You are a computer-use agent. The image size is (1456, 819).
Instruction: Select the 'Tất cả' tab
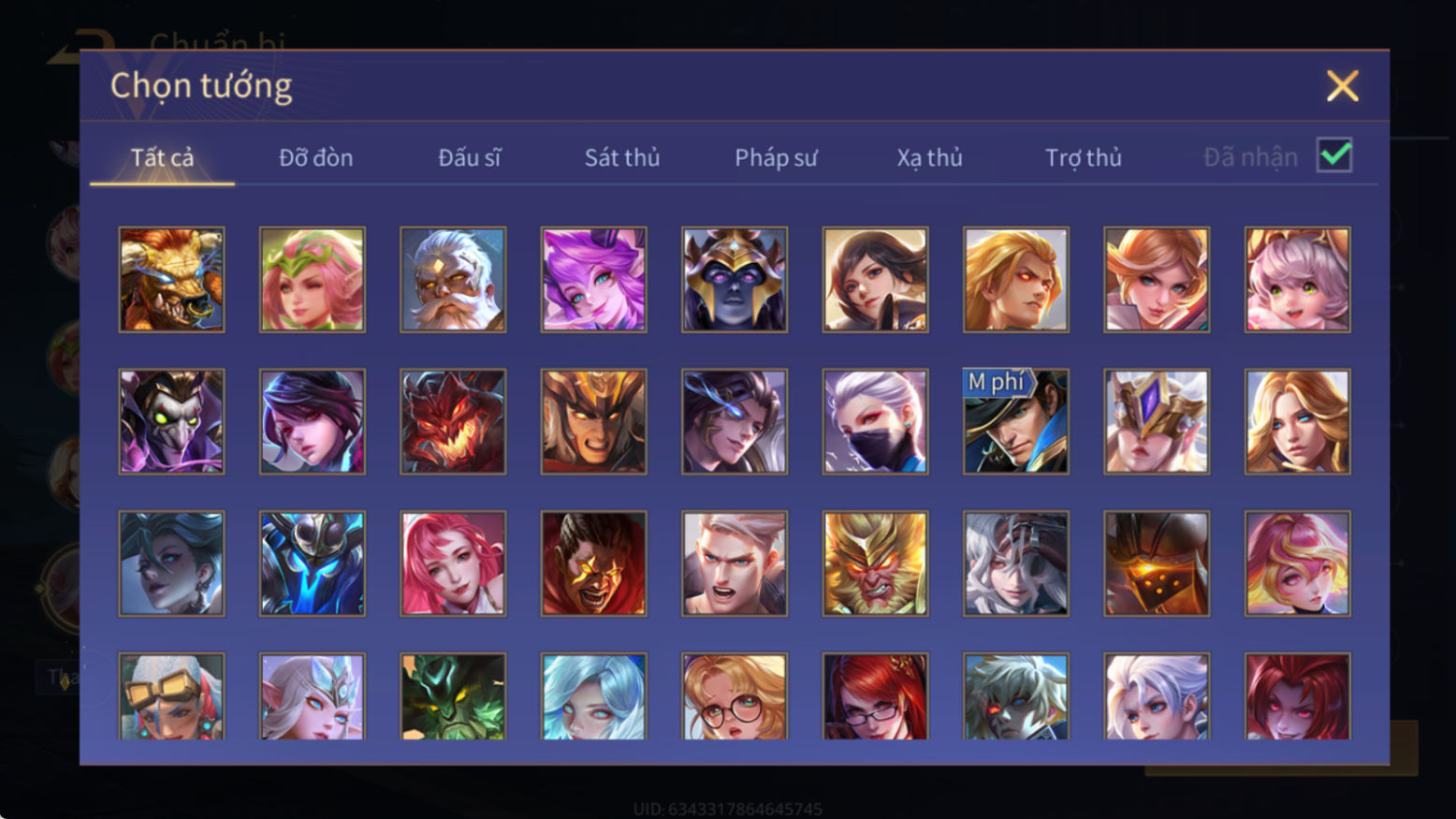163,157
